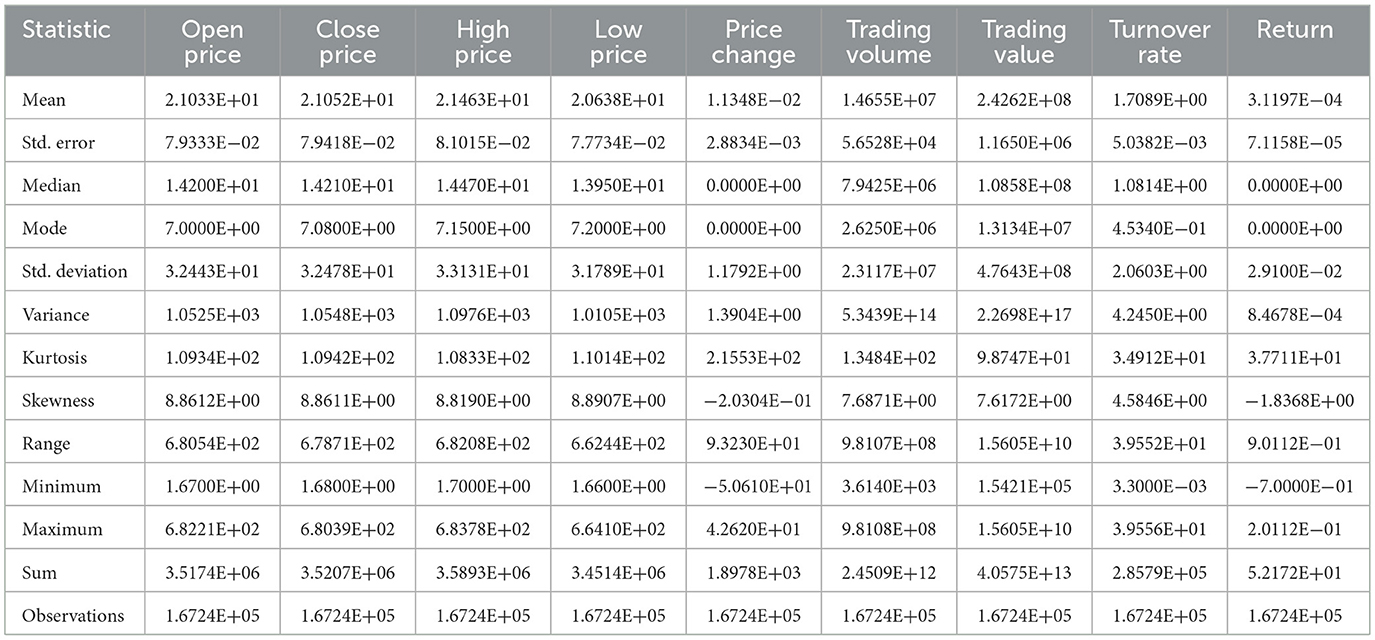Select the Median row label
Screen dimensions: 1375x640
coord(50,186)
